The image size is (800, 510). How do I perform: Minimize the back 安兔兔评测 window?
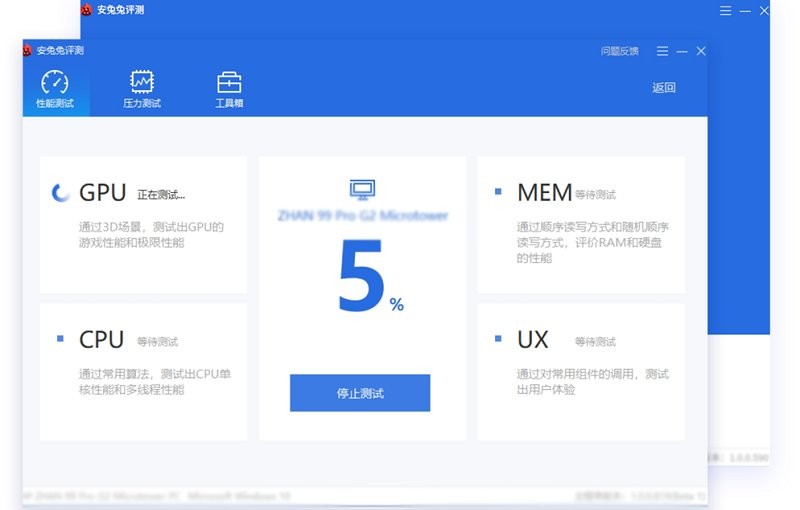(x=745, y=11)
